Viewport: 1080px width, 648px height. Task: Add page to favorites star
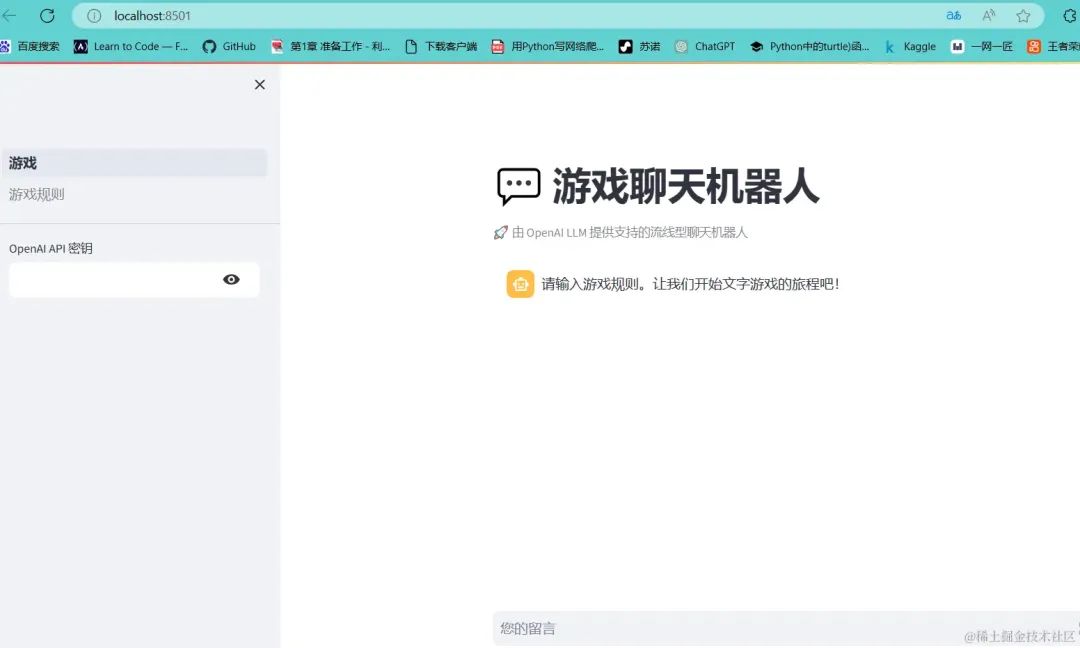(x=1024, y=15)
